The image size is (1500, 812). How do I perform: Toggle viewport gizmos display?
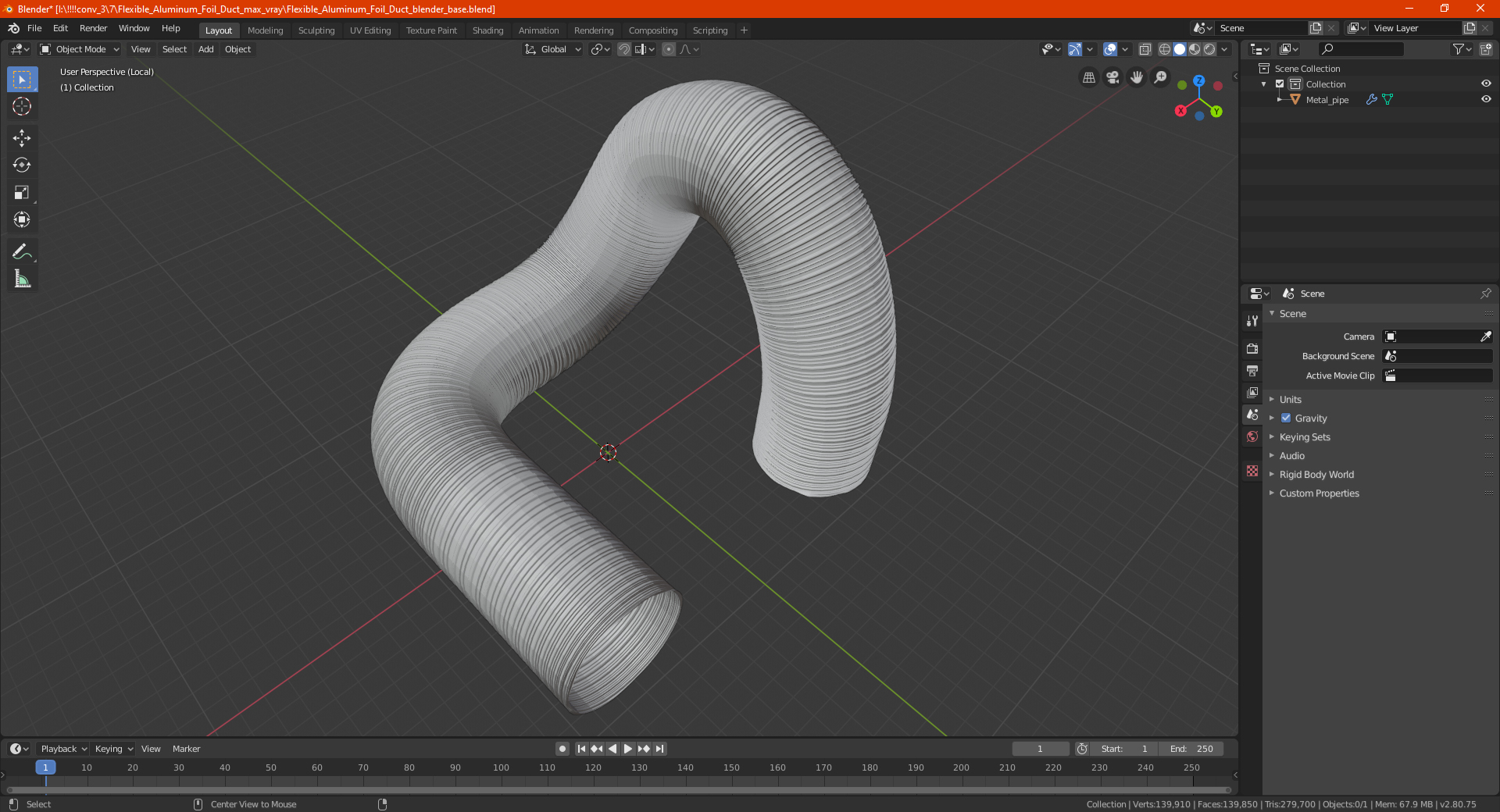(x=1075, y=49)
